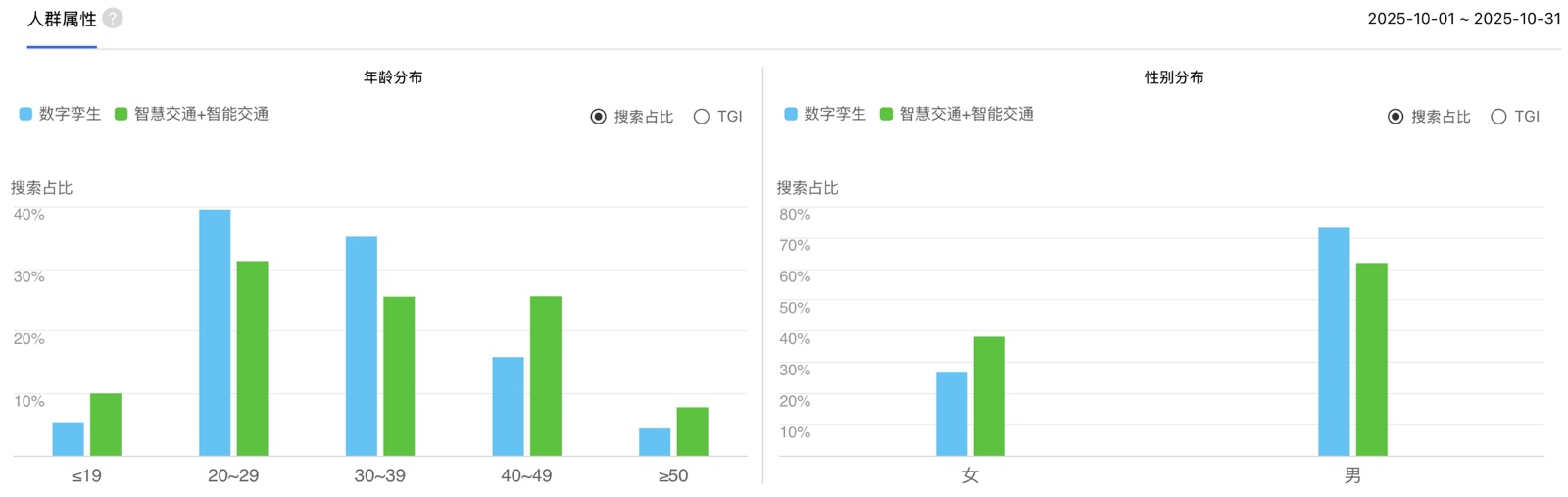Select TGI radio in age distribution
This screenshot has height=497, width=1568.
[x=702, y=117]
